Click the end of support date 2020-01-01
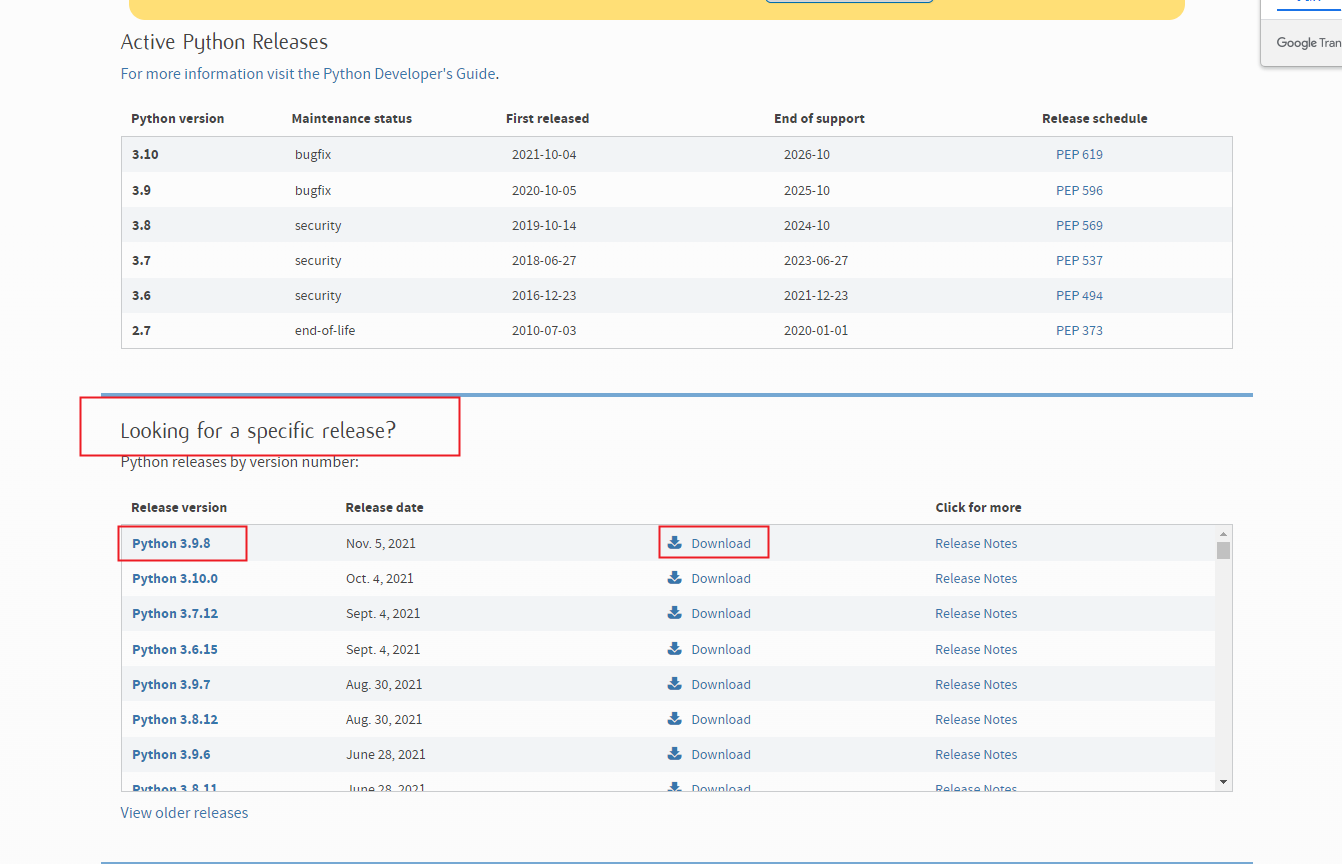This screenshot has width=1342, height=864. 816,331
